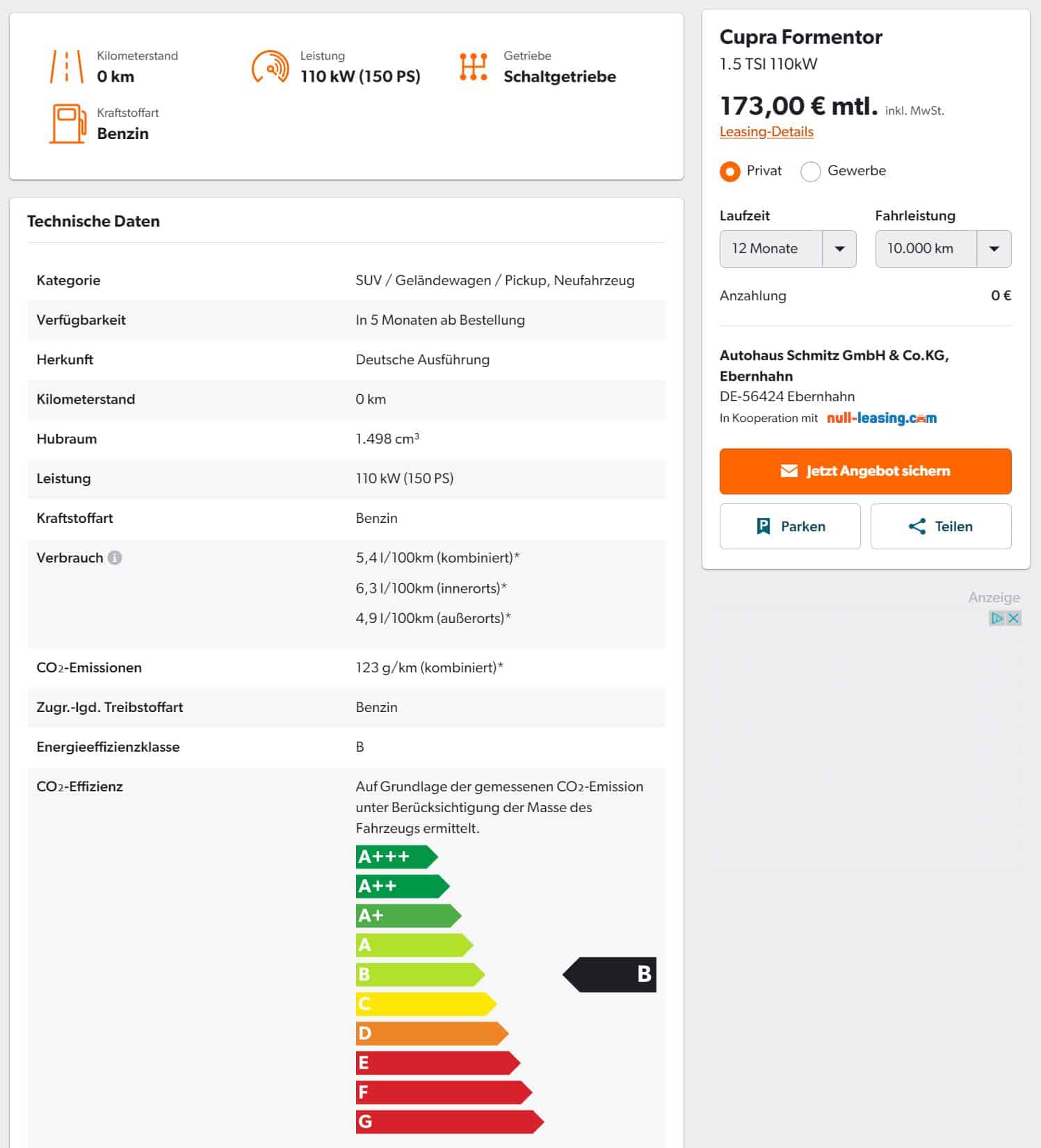Click the 1.498 cm³ Hubraum value
Image resolution: width=1041 pixels, height=1148 pixels.
pos(387,439)
